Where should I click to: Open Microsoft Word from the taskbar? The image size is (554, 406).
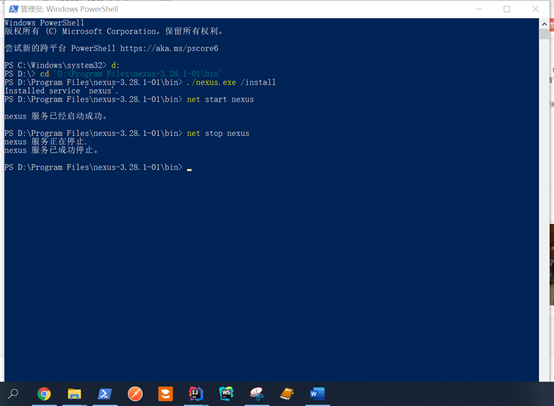pyautogui.click(x=317, y=394)
